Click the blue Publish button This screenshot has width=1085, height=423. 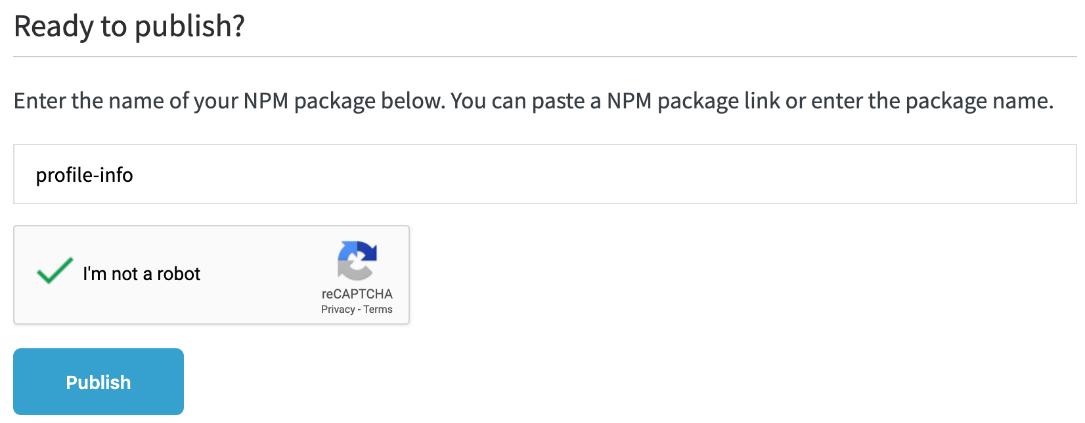98,381
